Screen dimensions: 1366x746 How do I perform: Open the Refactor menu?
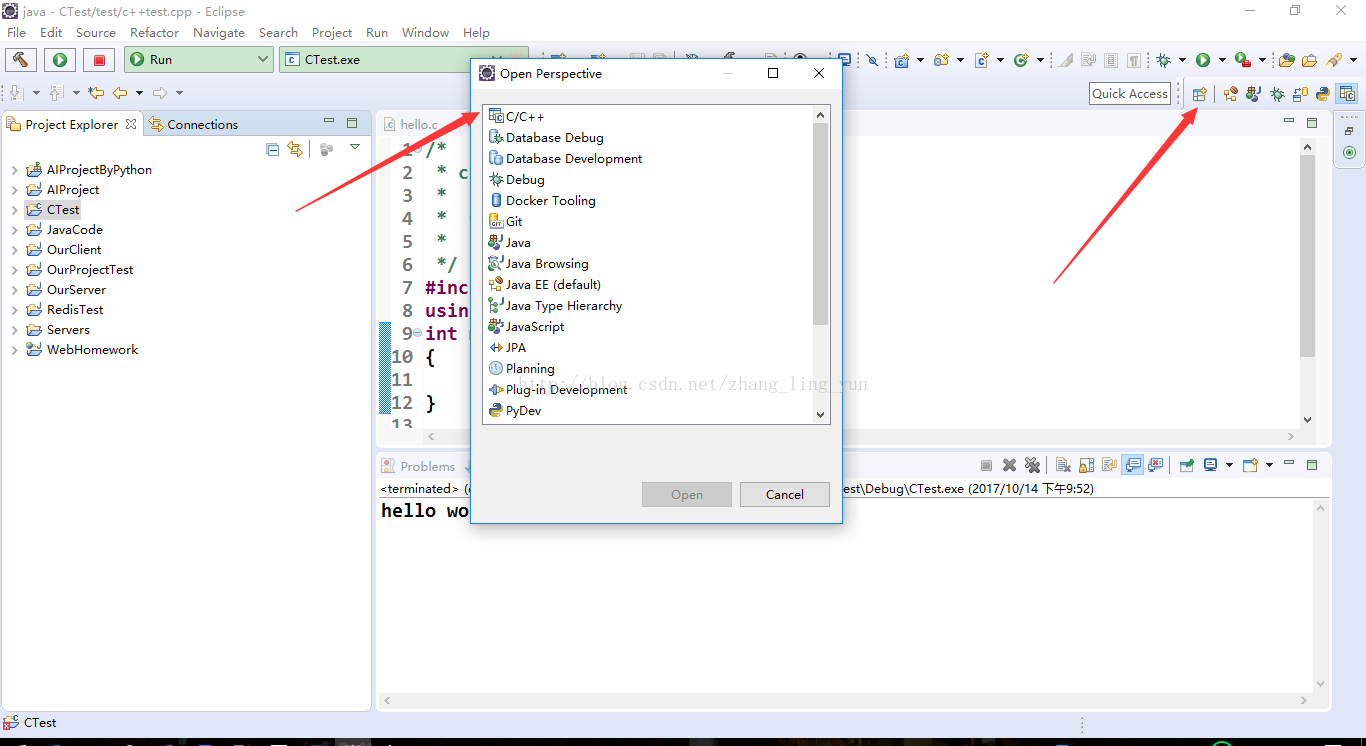tap(154, 33)
